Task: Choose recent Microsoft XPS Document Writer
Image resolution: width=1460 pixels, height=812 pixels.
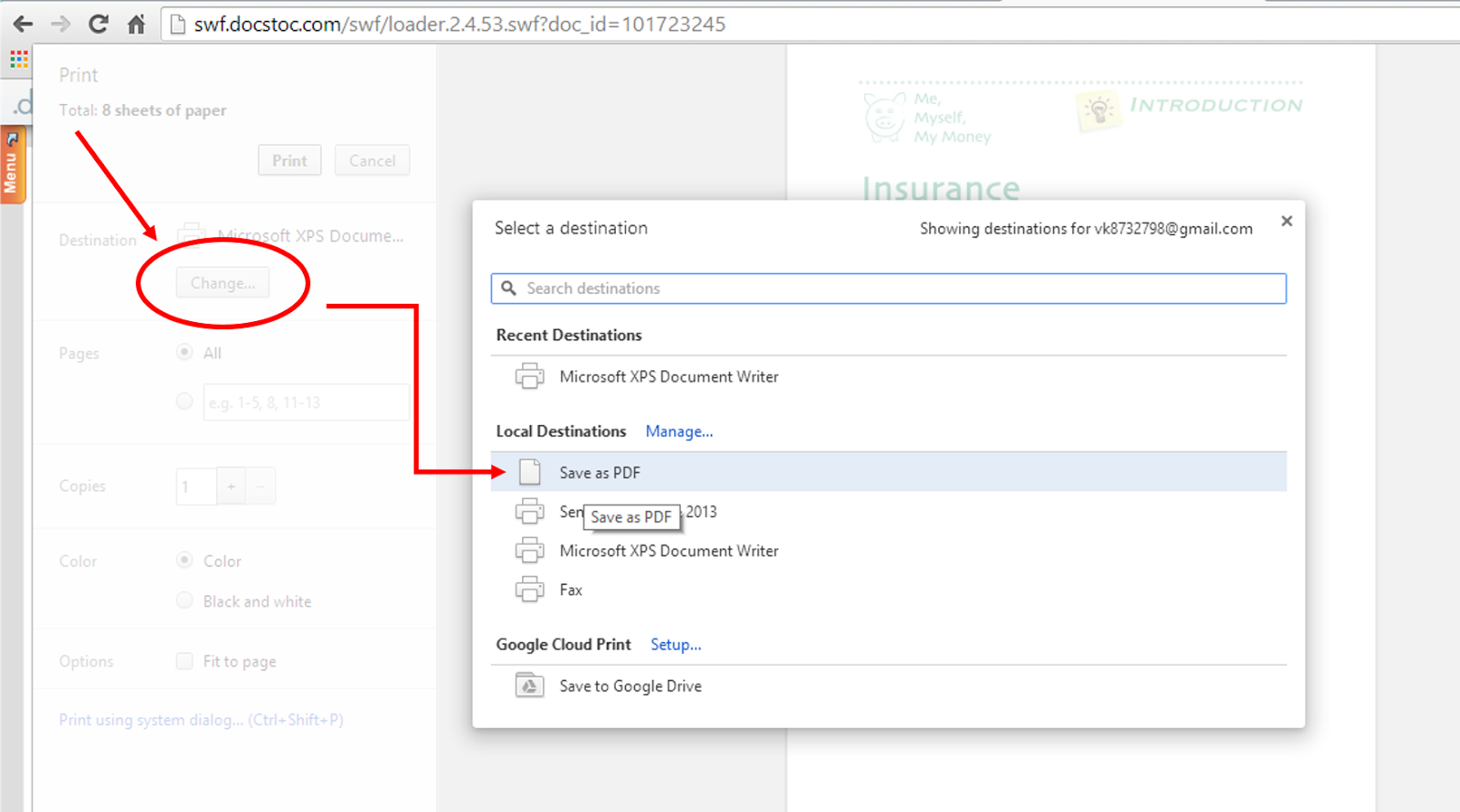Action: 889,377
